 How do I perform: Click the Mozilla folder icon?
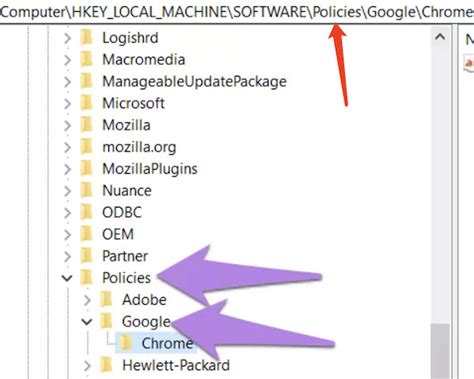tap(87, 125)
